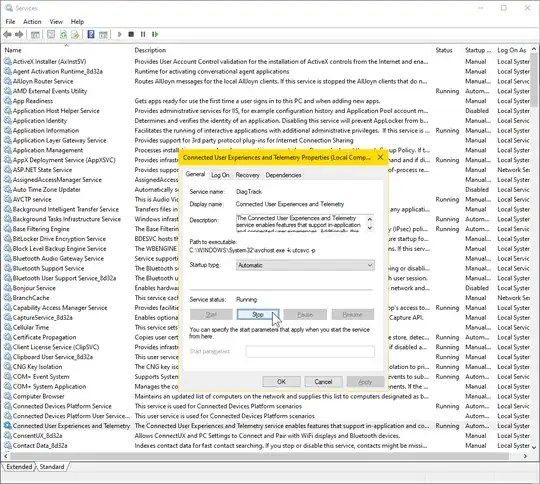
Task: Stop the service with the Stop button
Action: [258, 315]
